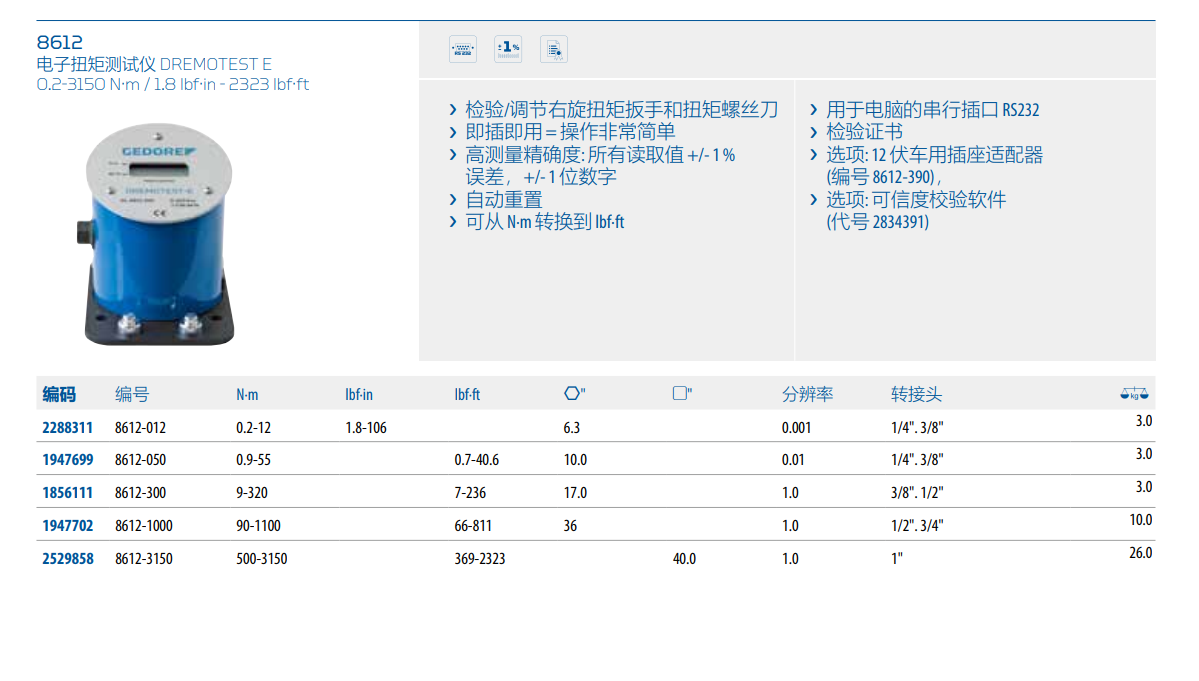Viewport: 1199px width, 681px height.
Task: Click the hexagon drive column icon
Action: coord(573,394)
